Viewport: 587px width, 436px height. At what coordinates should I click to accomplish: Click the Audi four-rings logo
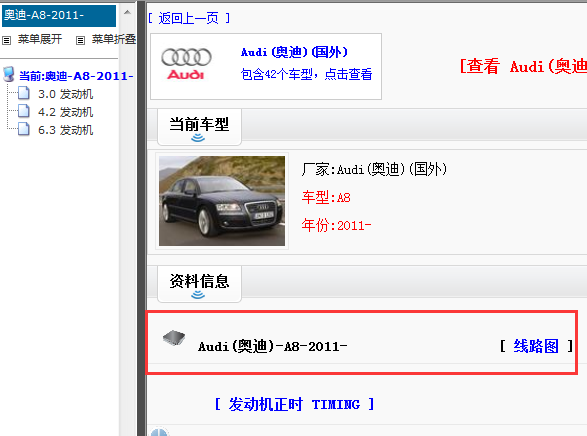[186, 64]
